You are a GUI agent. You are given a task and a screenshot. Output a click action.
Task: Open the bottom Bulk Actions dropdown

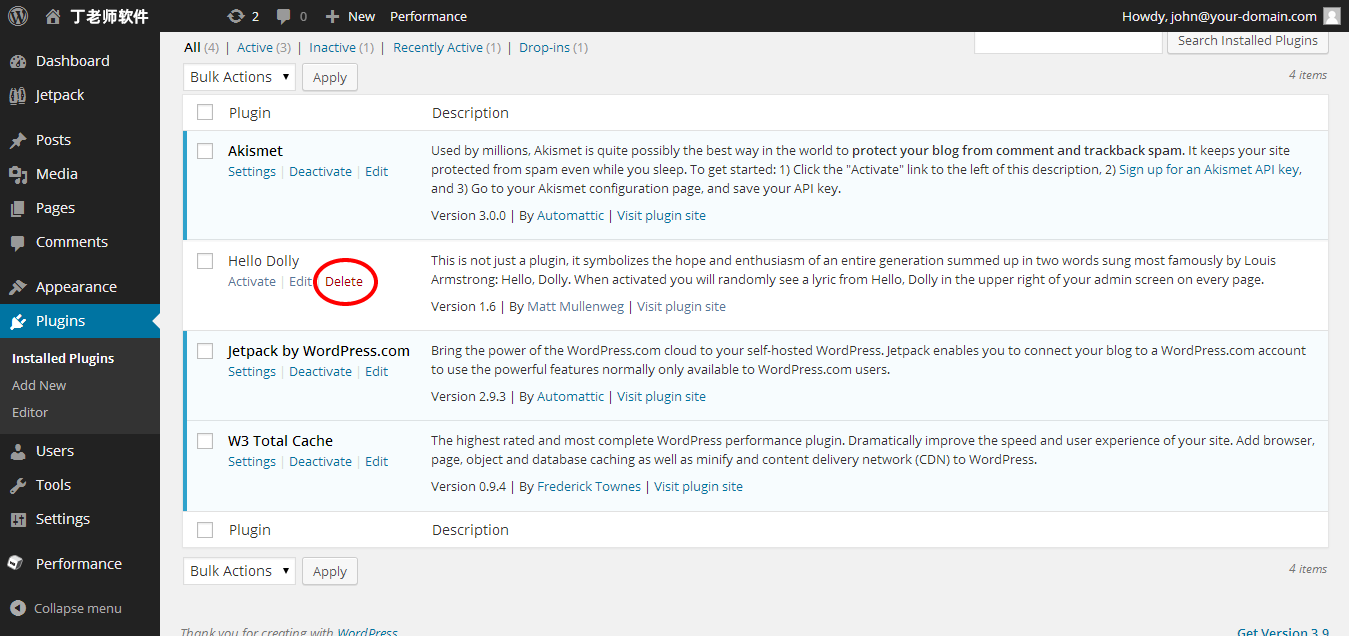pos(239,571)
